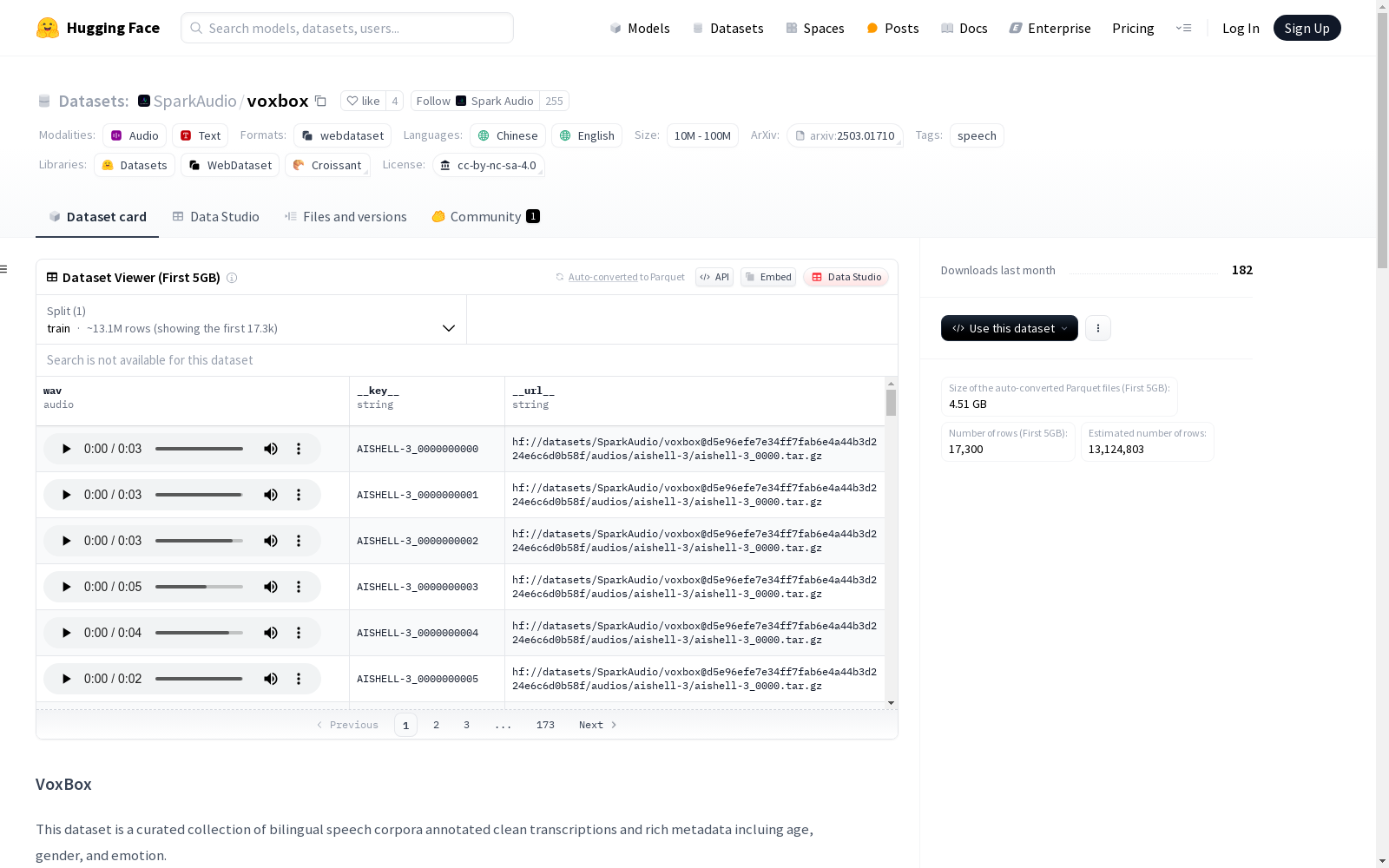
Task: Expand the extra navigation menu in the header
Action: click(1183, 28)
